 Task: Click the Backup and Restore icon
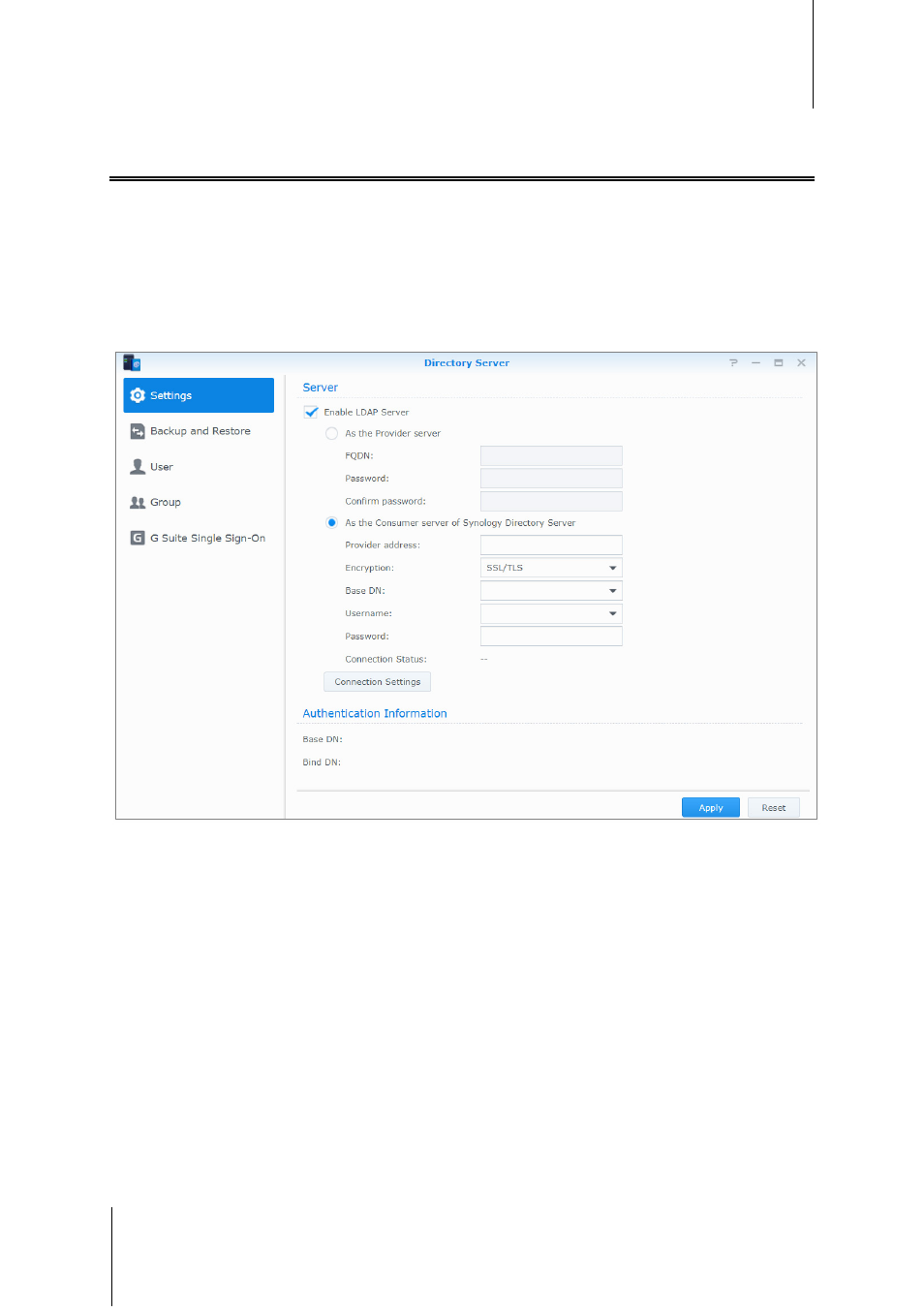(138, 431)
